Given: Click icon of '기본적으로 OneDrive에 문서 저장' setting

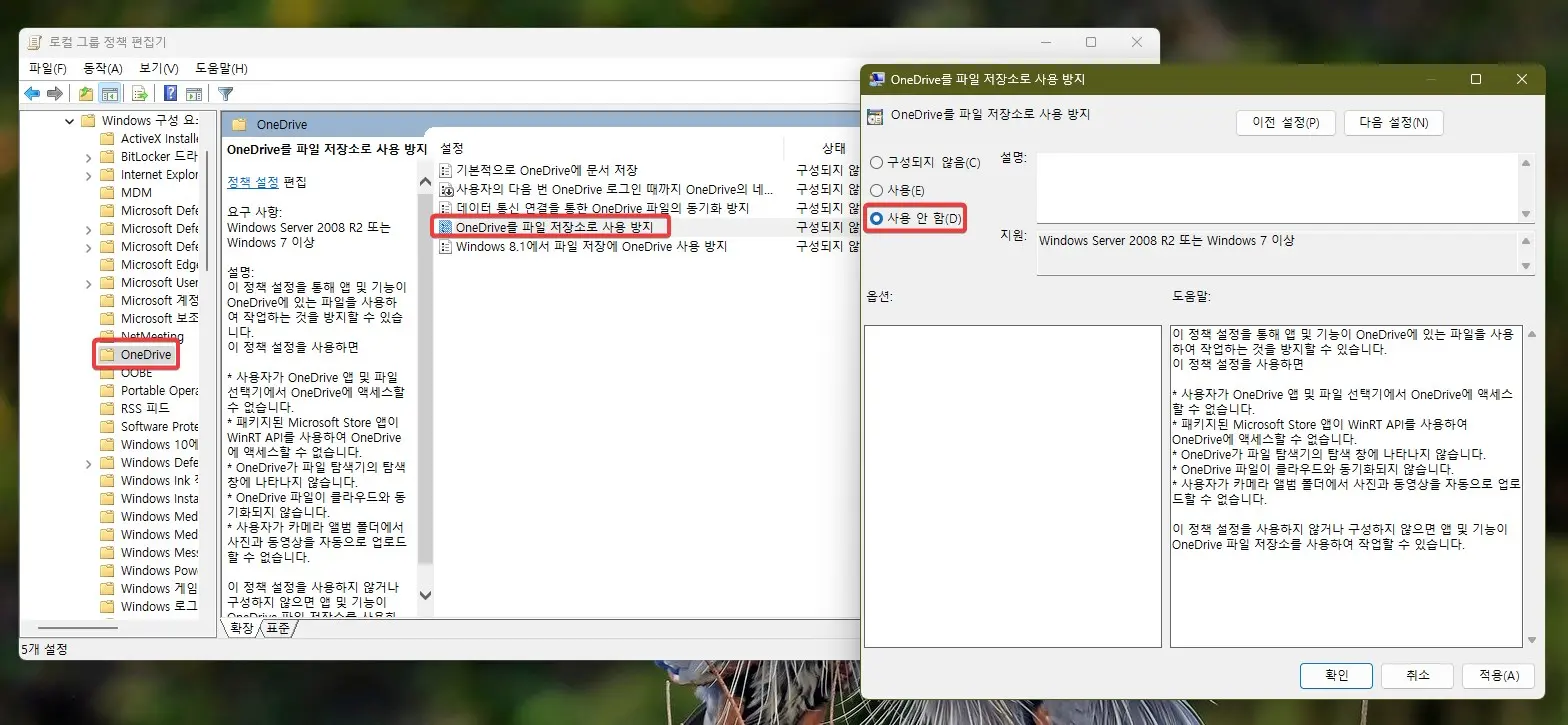Looking at the screenshot, I should 446,170.
